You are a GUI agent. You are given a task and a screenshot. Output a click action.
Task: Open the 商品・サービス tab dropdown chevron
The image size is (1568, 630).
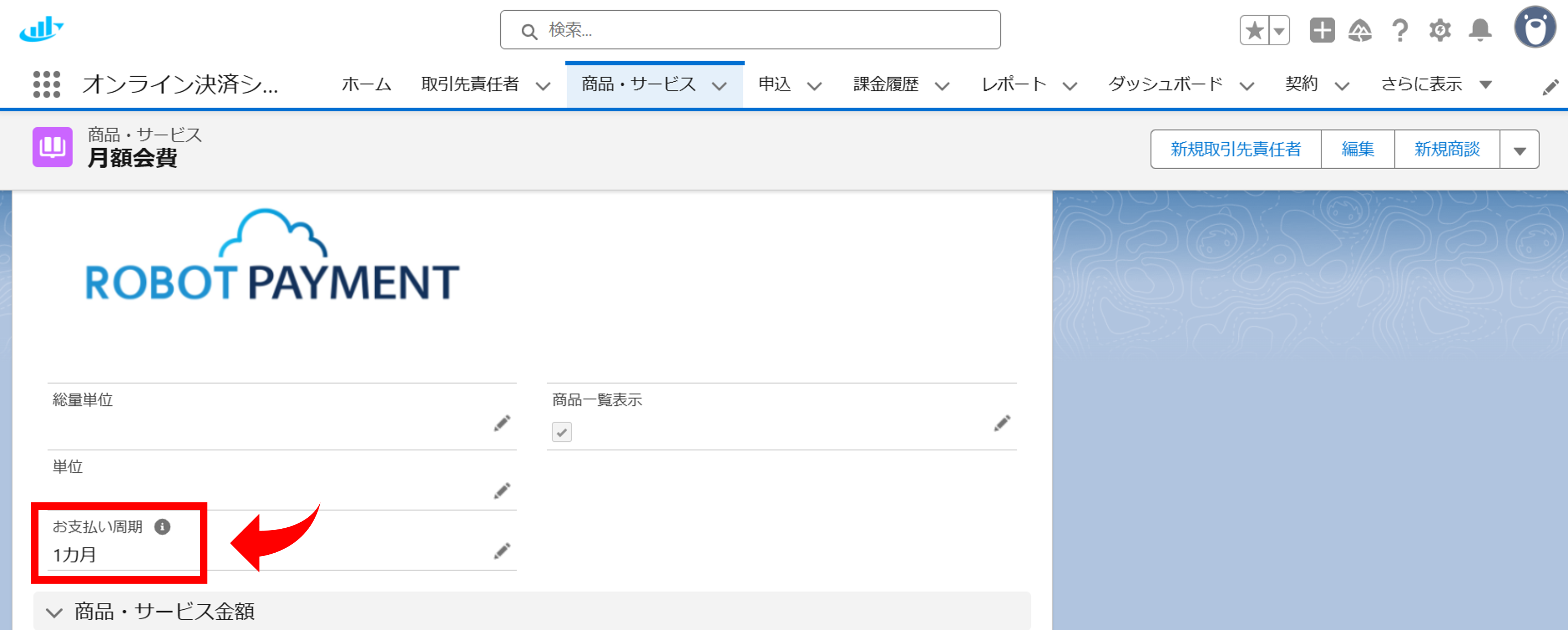point(721,85)
